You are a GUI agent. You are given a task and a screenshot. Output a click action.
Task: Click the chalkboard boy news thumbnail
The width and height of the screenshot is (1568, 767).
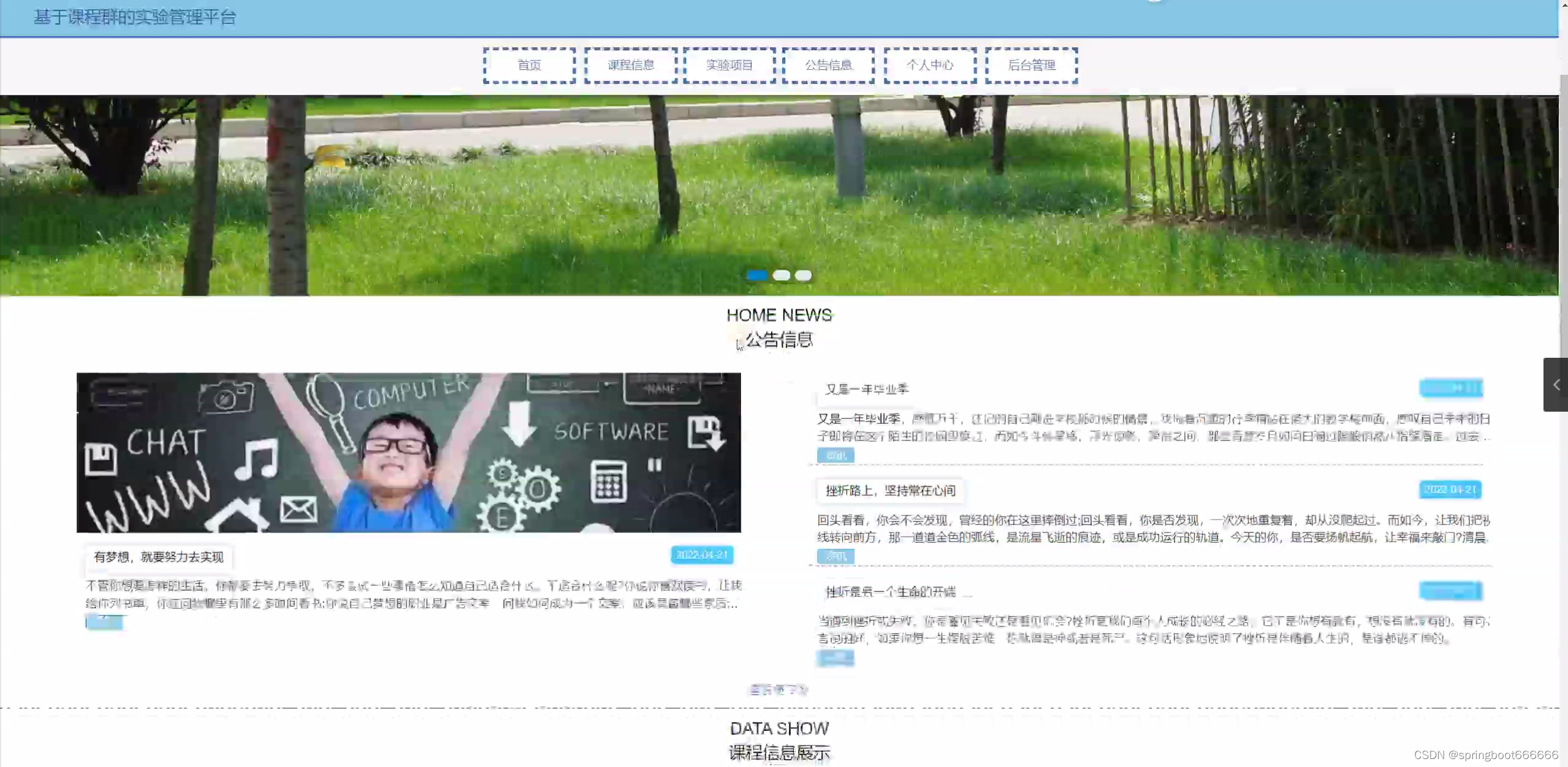[408, 452]
